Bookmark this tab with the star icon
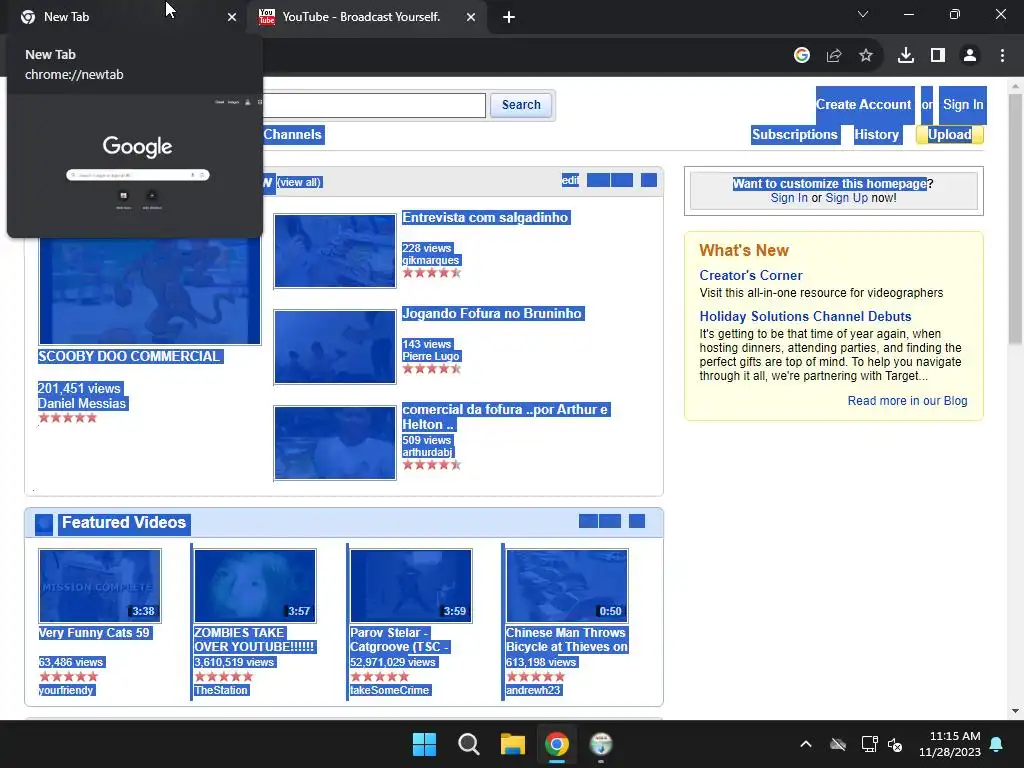Image resolution: width=1024 pixels, height=768 pixels. (866, 56)
